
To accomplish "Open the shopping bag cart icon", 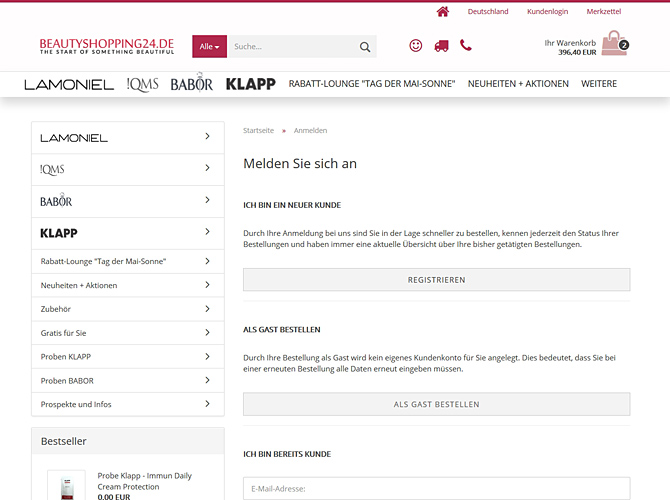I will tap(614, 43).
